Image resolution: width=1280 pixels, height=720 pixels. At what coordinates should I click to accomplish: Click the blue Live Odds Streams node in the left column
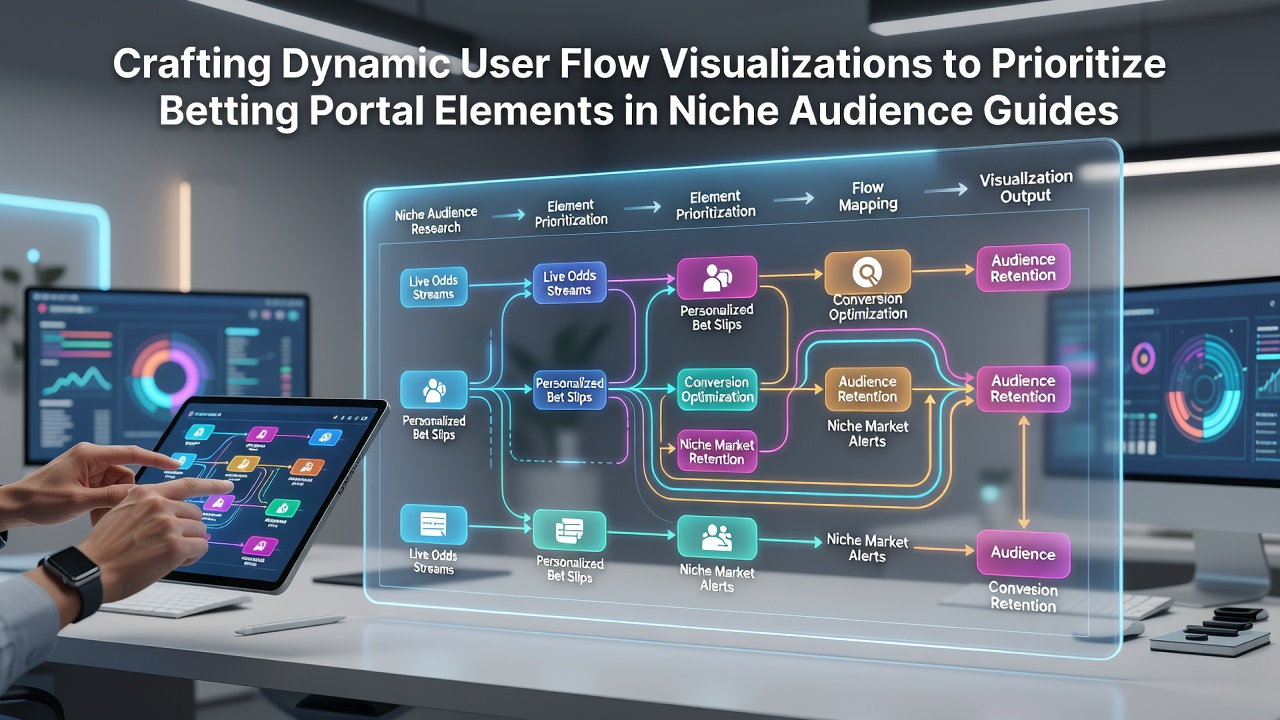click(x=433, y=286)
